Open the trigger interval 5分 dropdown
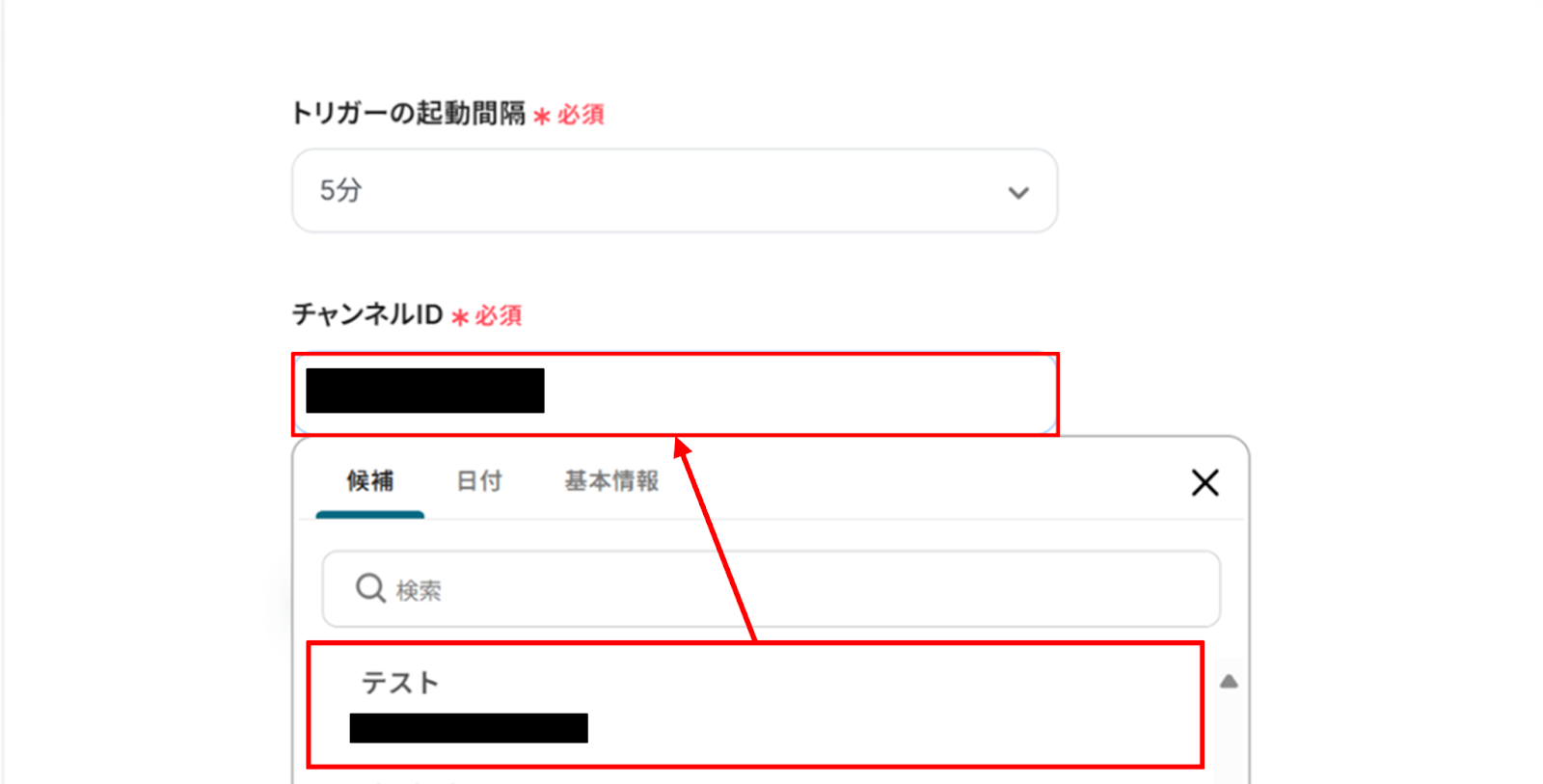The image size is (1543, 784). (675, 191)
